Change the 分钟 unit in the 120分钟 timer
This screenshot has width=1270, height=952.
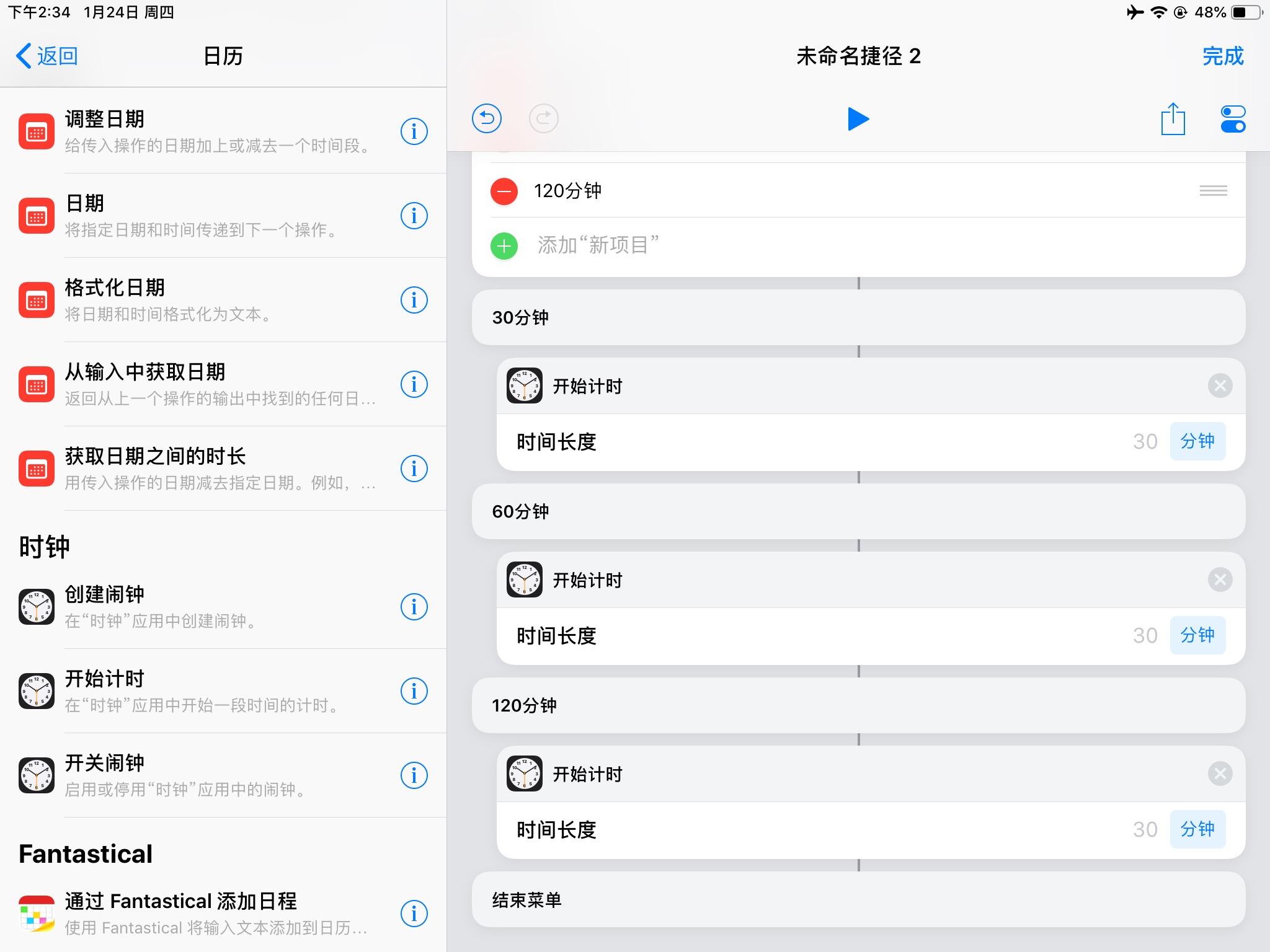click(x=1197, y=829)
